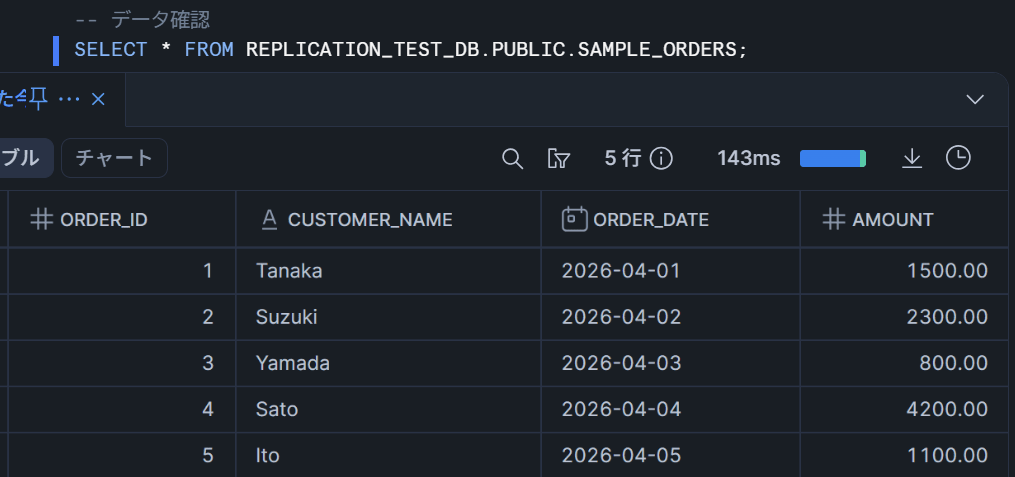
Task: Open the results tab ellipsis menu
Action: pos(69,99)
